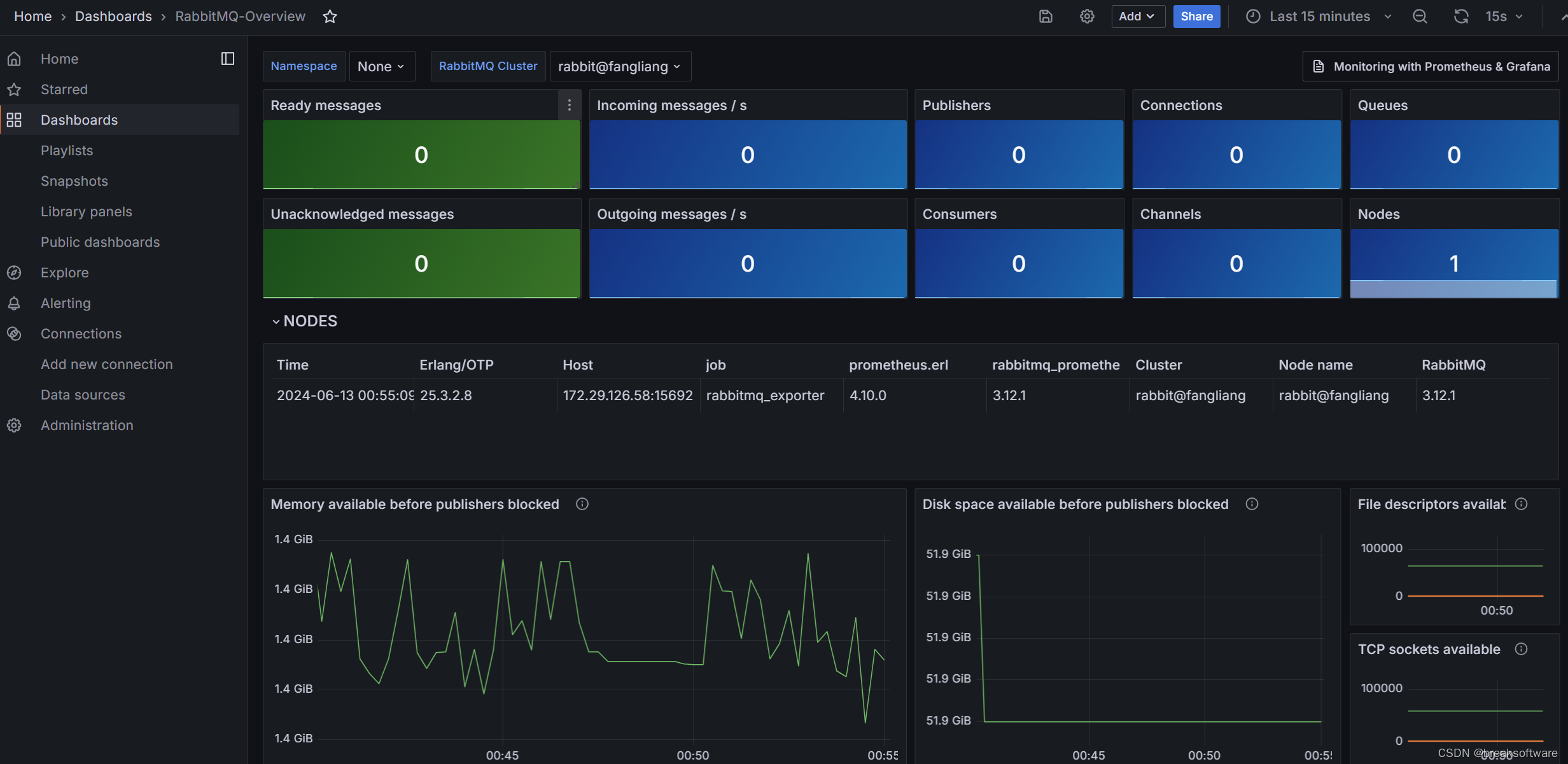Click the Starred star icon in sidebar
This screenshot has height=764, width=1568.
tap(14, 90)
